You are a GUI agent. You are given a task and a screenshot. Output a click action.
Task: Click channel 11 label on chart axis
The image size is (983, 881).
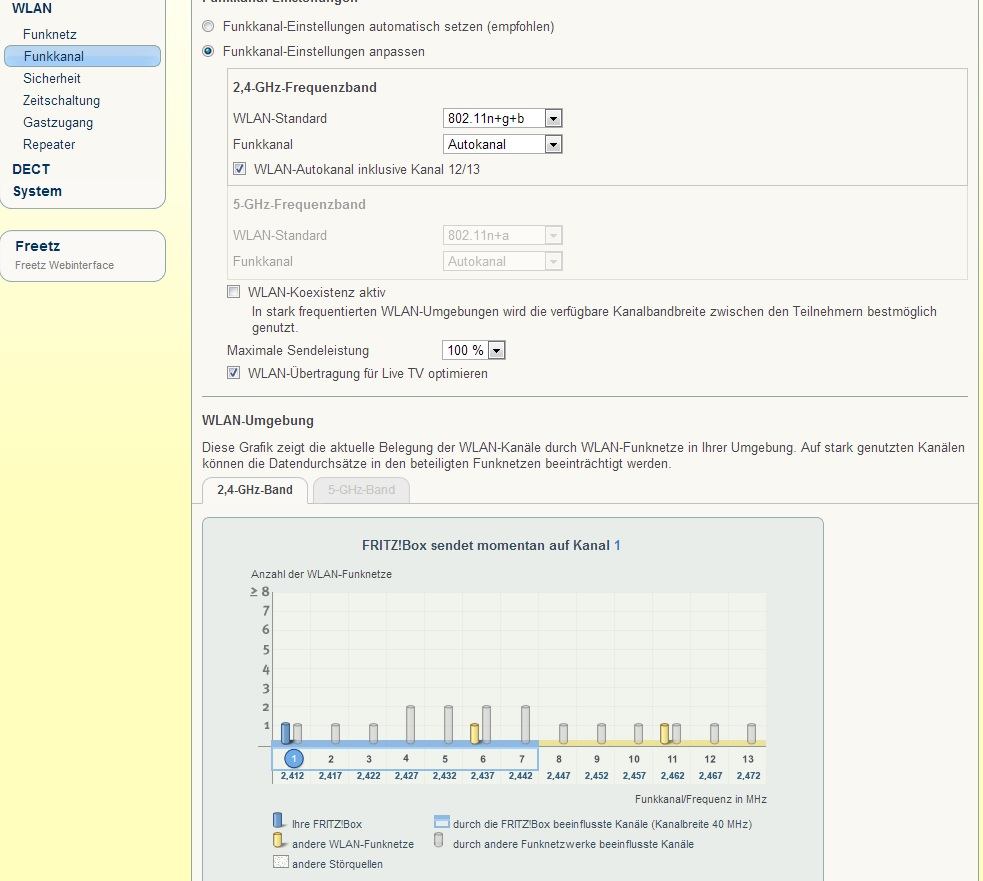pos(672,759)
